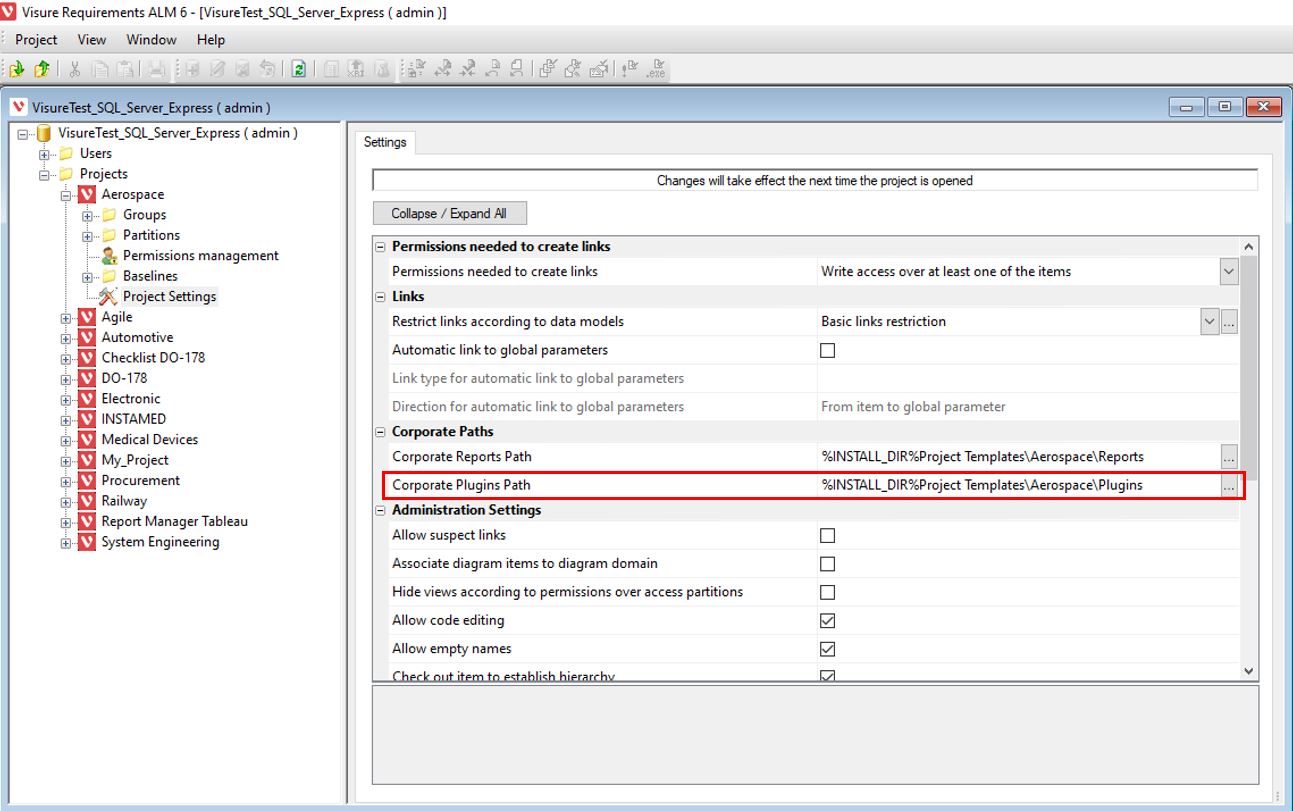Collapse the Administration Settings section
Screen dimensions: 1293x811
pyautogui.click(x=380, y=510)
